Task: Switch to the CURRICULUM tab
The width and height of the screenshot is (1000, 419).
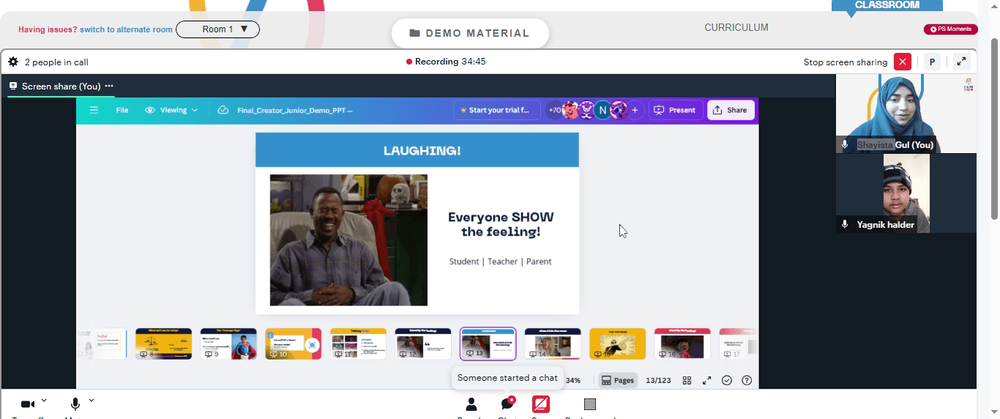Action: coord(736,27)
